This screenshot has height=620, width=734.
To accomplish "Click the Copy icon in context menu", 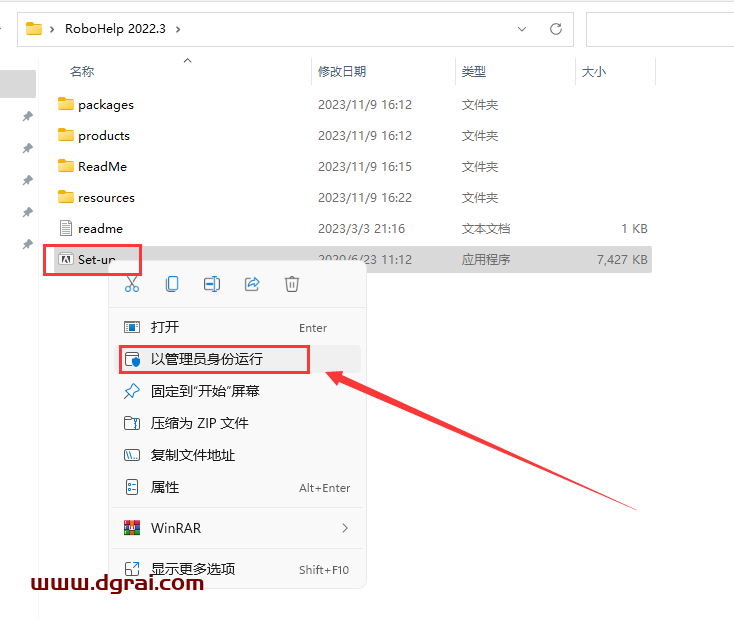I will pos(172,284).
